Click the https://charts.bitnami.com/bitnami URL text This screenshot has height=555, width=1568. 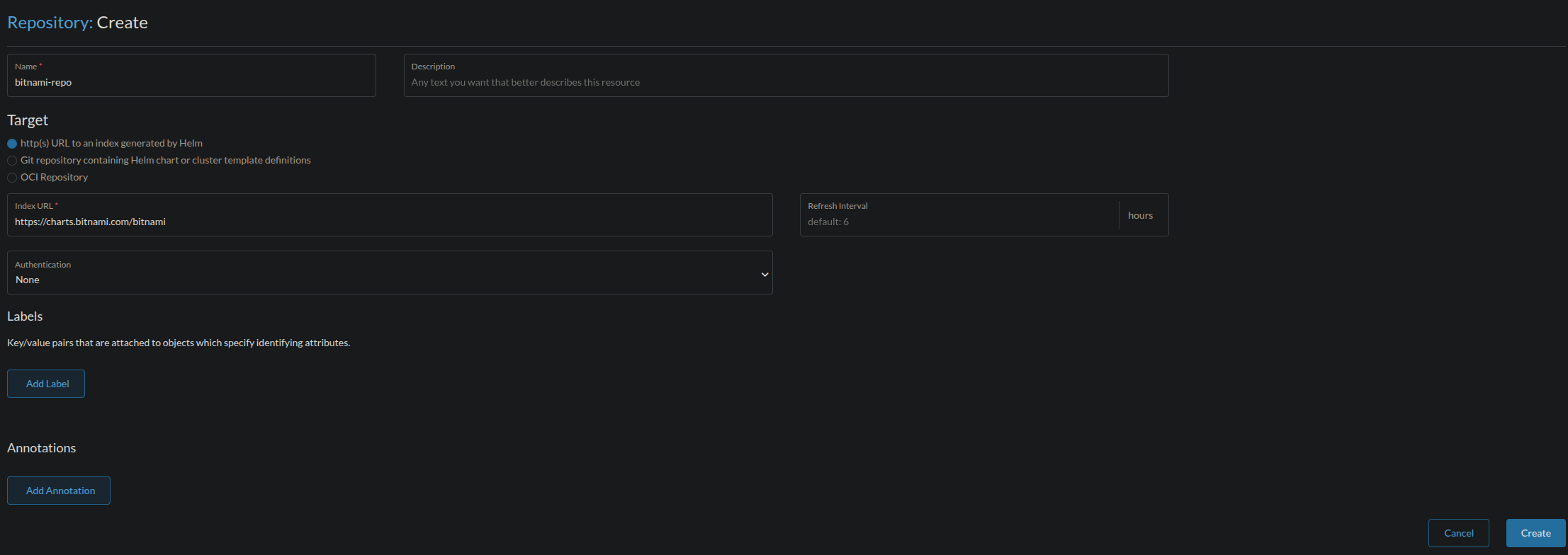tap(90, 222)
